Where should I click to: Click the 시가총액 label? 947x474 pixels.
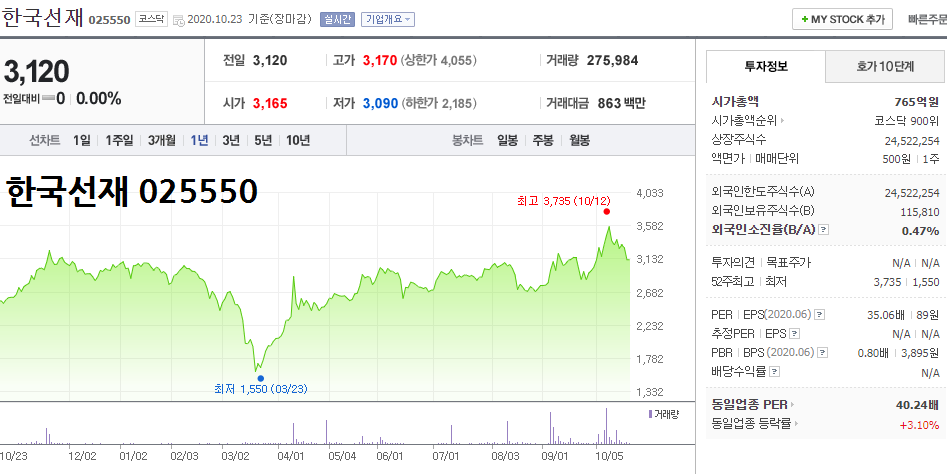point(736,101)
